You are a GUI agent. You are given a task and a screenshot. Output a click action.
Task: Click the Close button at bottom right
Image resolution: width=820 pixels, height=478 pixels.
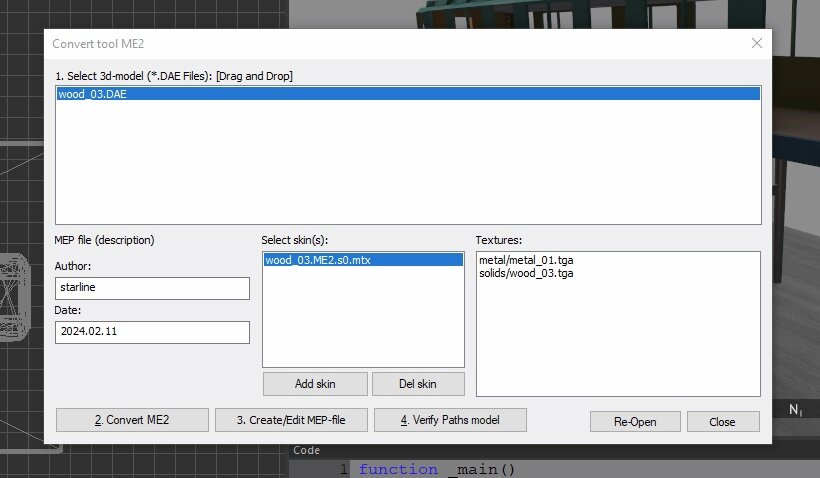(722, 422)
